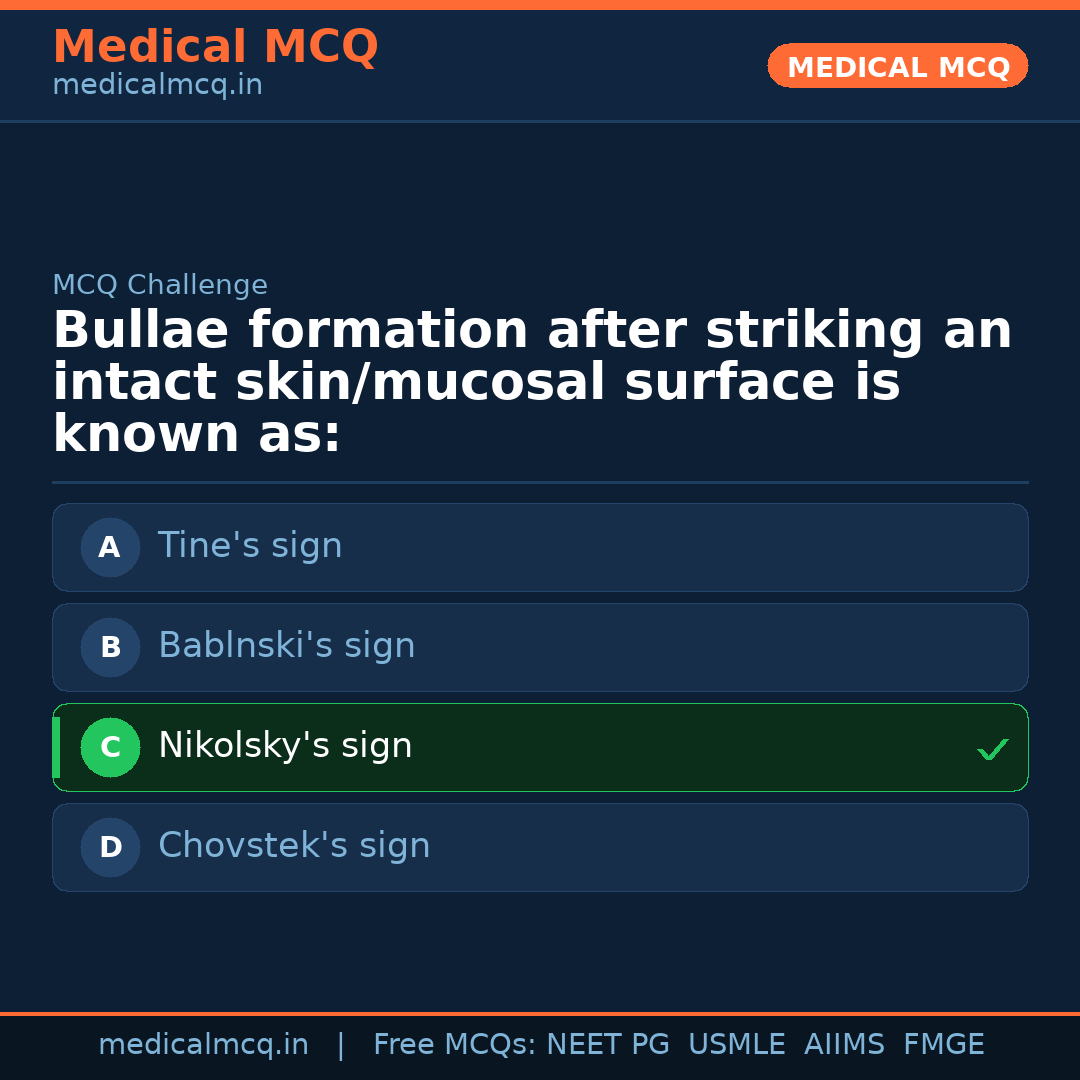The height and width of the screenshot is (1080, 1080).
Task: Select the letter B option circle
Action: (x=110, y=647)
